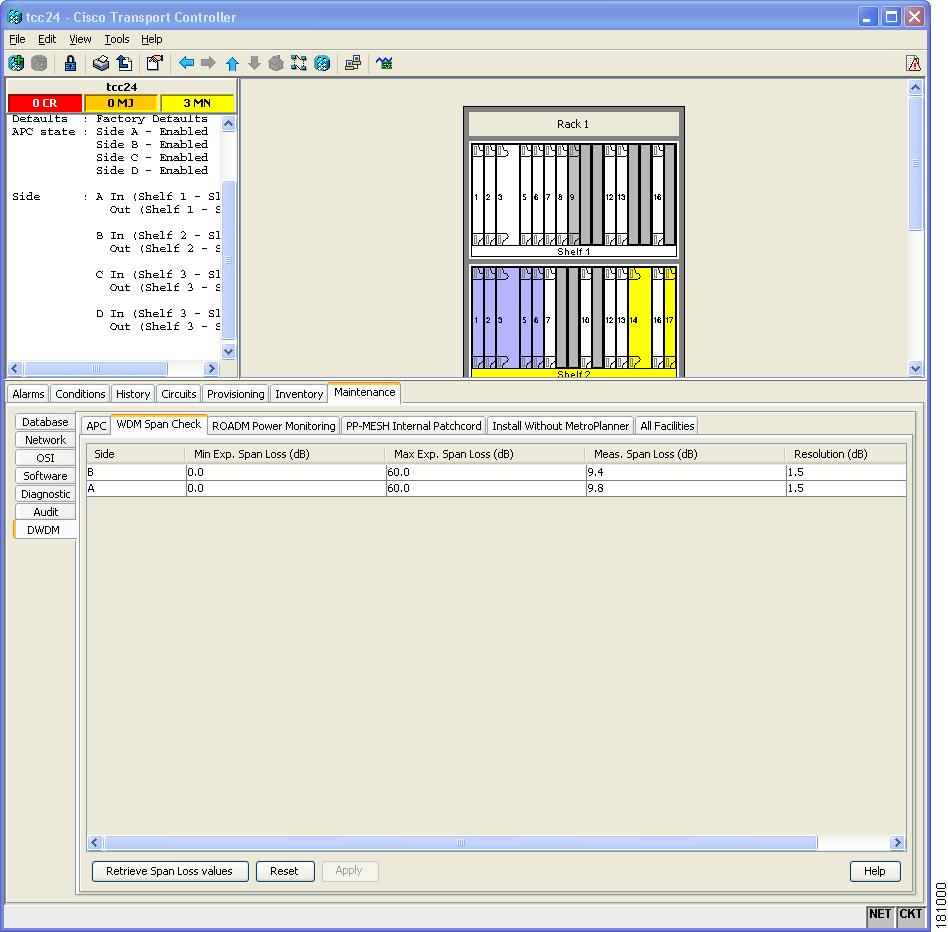
Task: Open preferences using the clipboard icon
Action: pyautogui.click(x=155, y=63)
